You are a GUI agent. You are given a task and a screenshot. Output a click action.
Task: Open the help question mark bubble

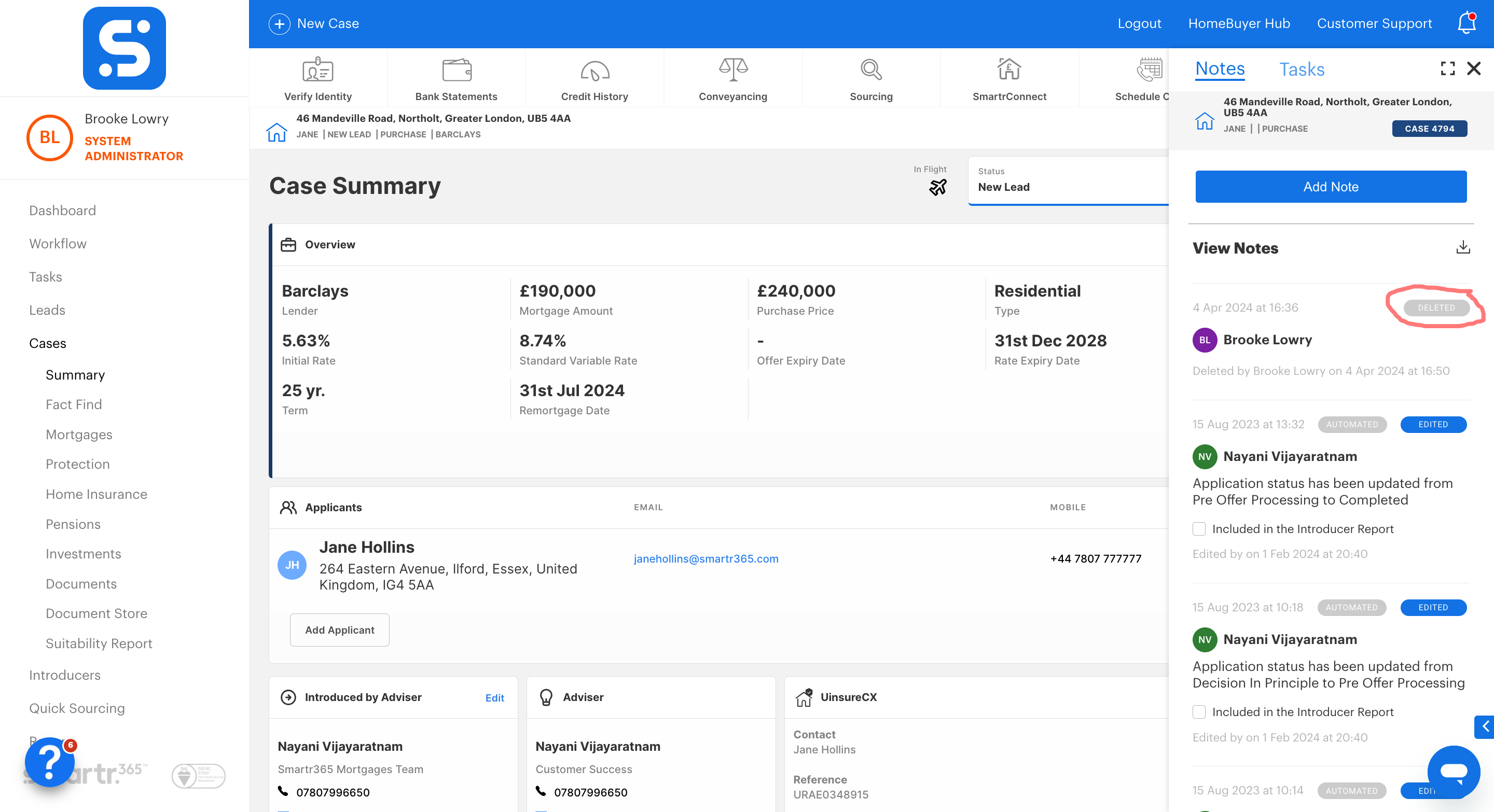tap(50, 762)
